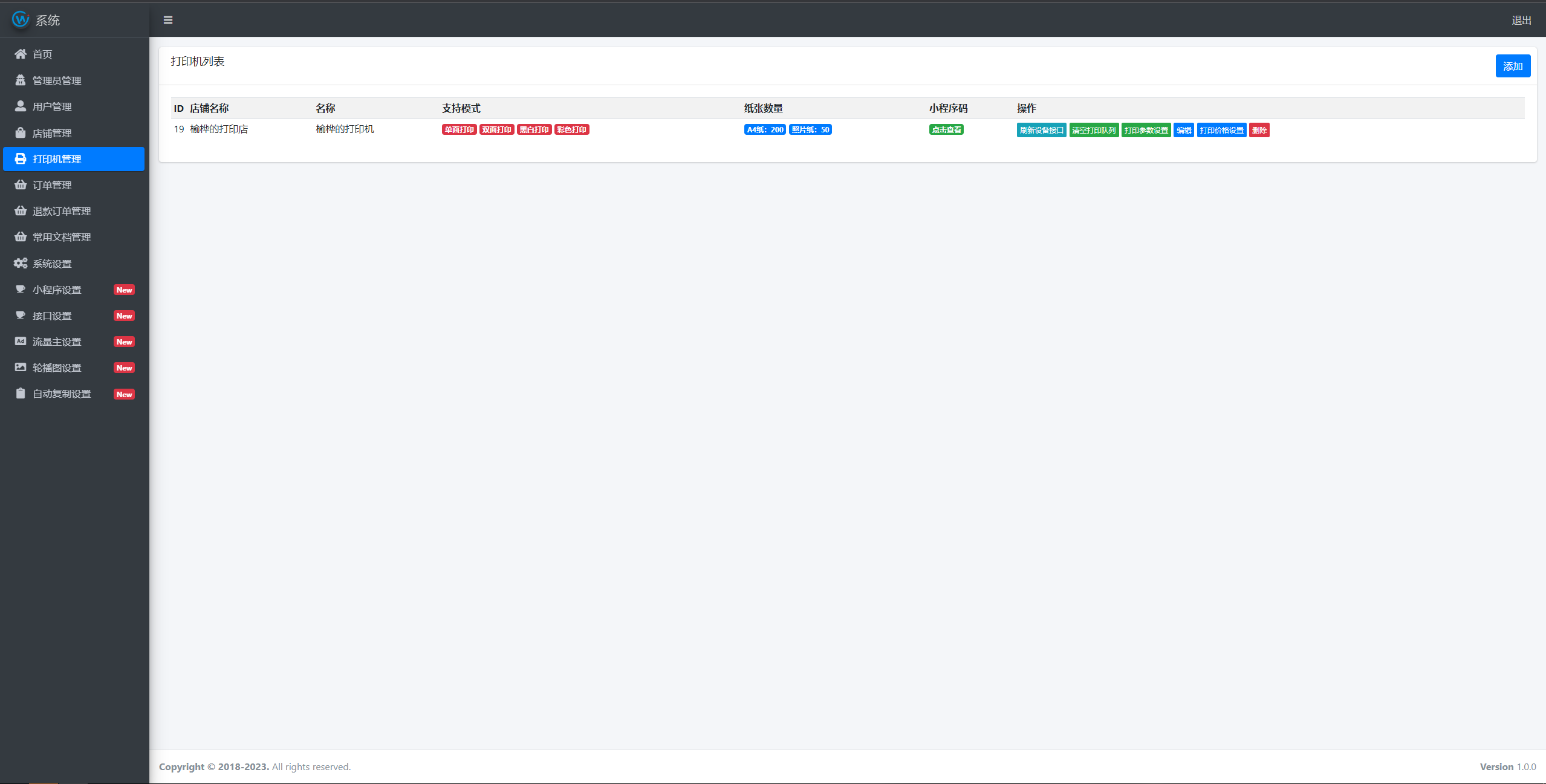Click the gears icon for 系统设置
This screenshot has height=784, width=1546.
[21, 263]
